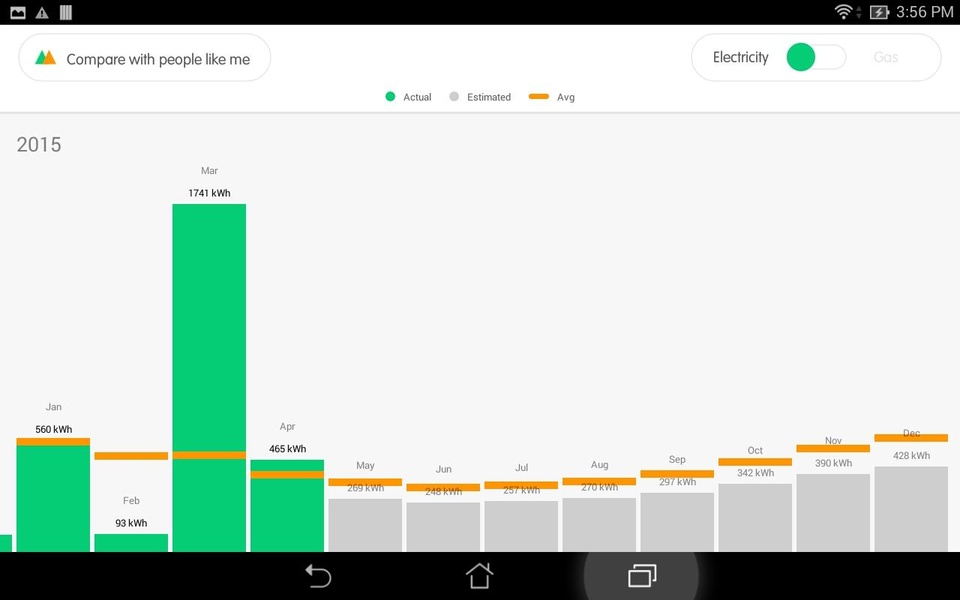The width and height of the screenshot is (960, 600).
Task: Tap the green Actual legend dot
Action: coord(390,96)
